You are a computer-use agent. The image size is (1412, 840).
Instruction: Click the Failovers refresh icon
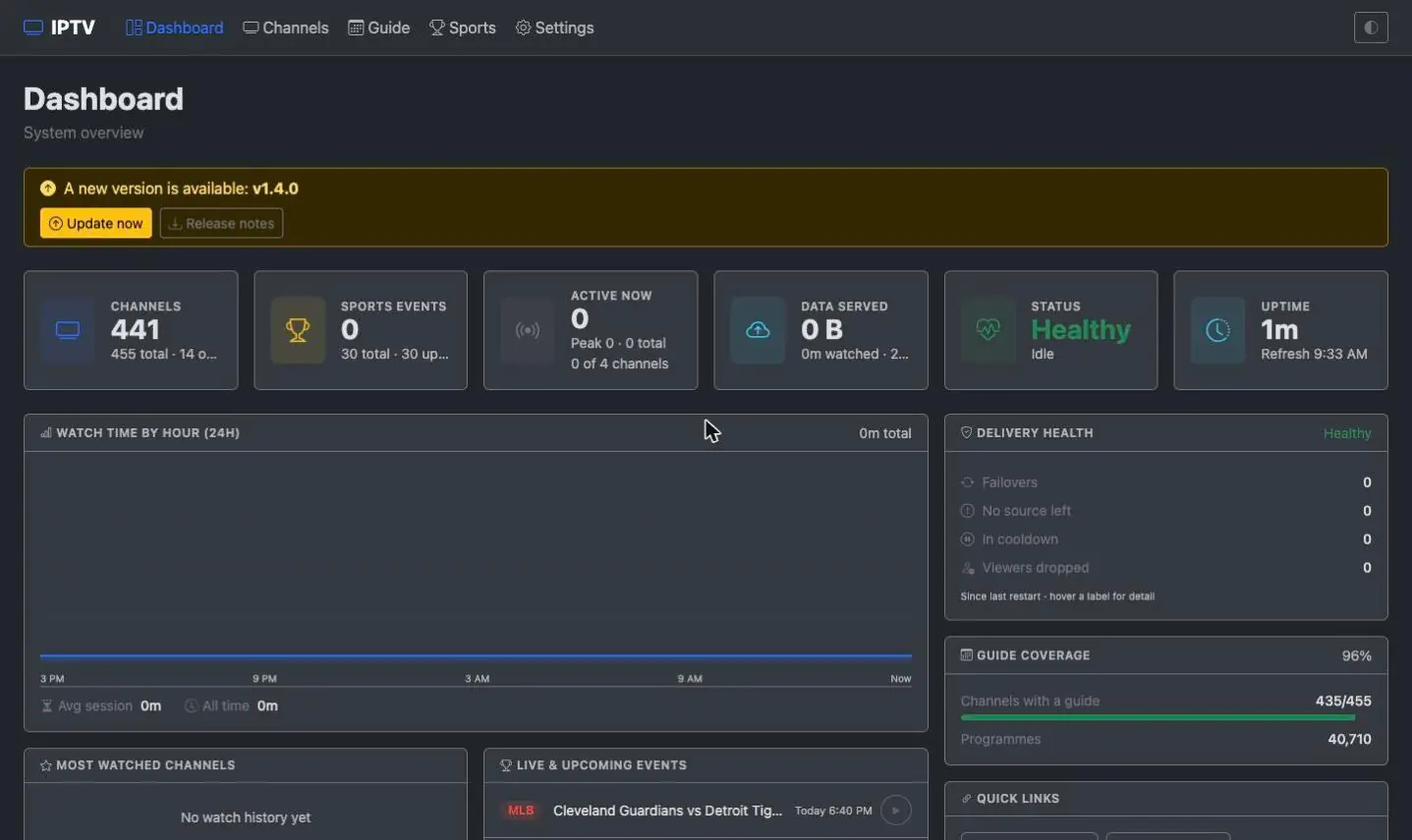click(968, 482)
